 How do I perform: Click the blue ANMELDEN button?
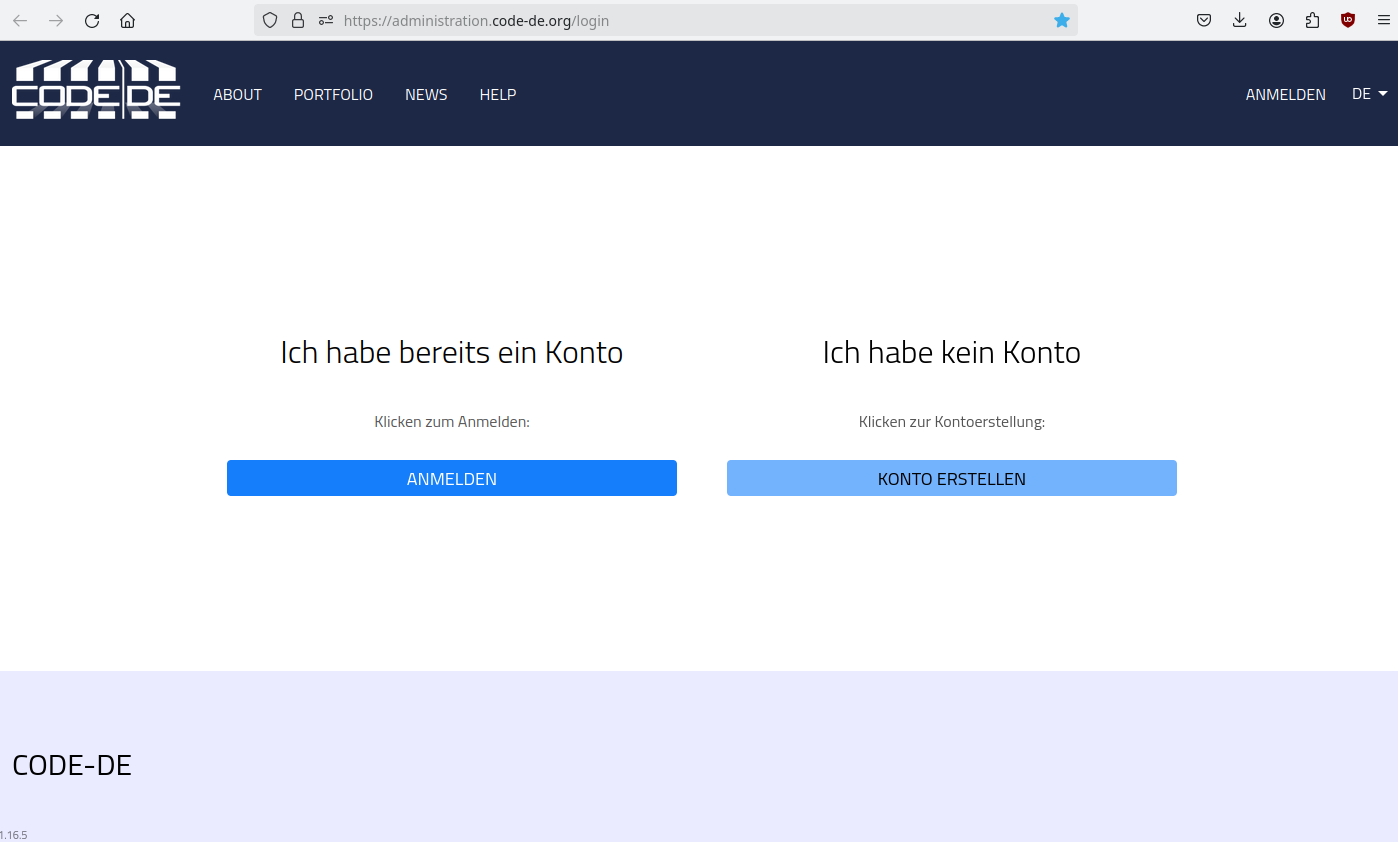452,478
